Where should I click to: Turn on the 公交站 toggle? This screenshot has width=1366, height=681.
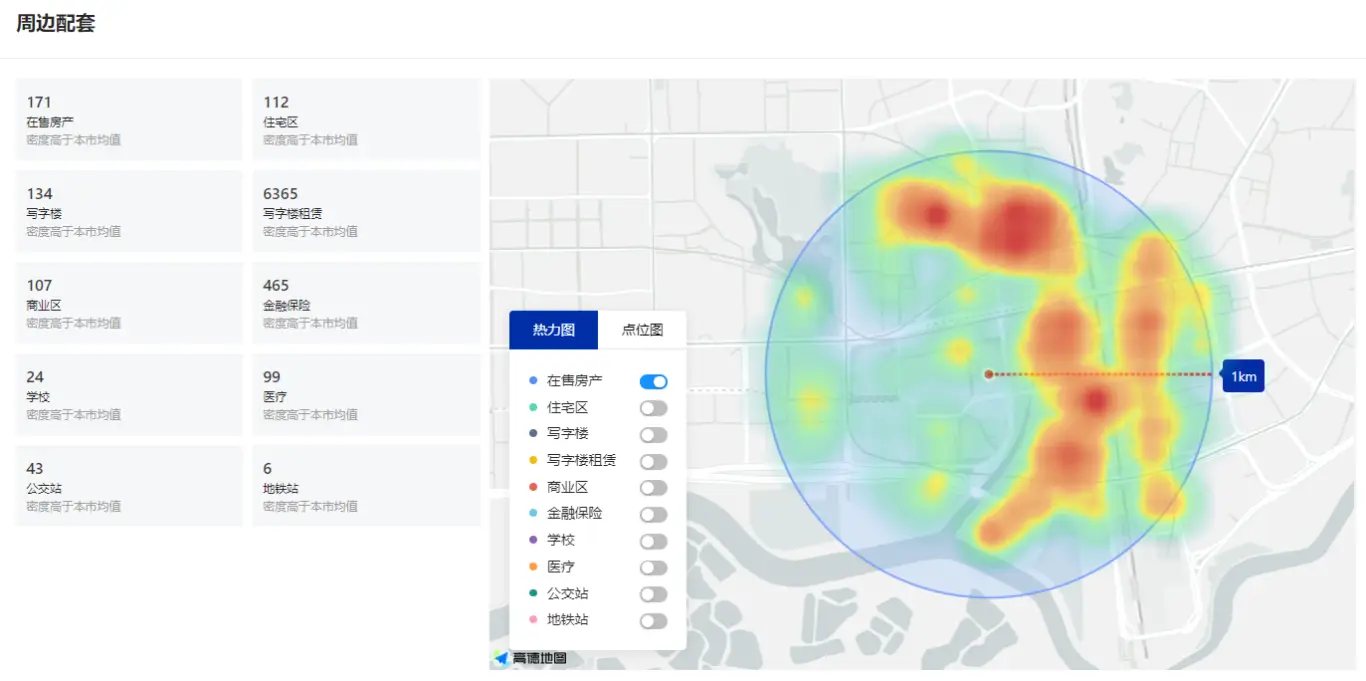pos(653,594)
